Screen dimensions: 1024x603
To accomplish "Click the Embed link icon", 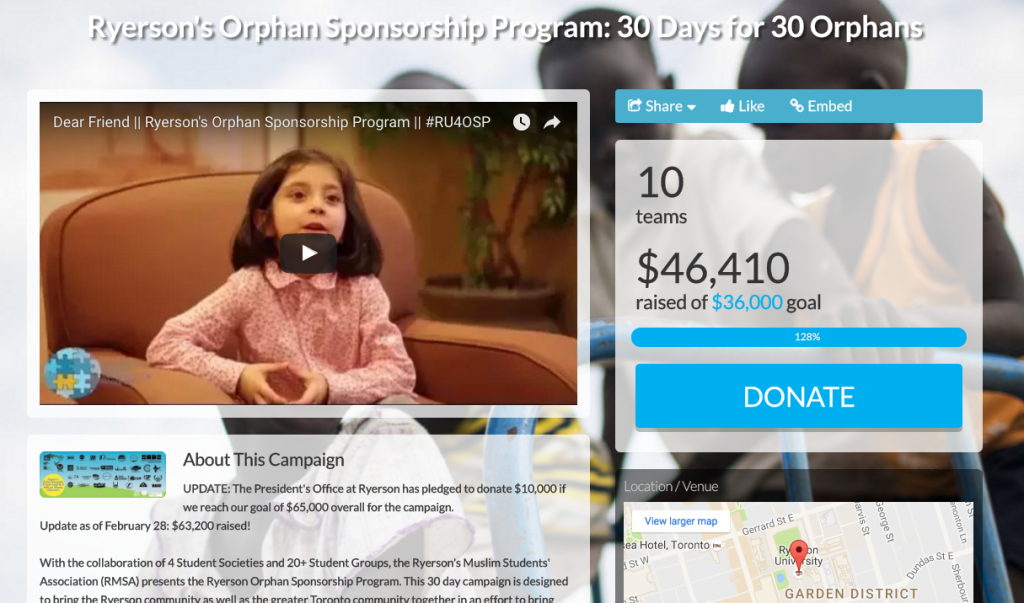I will (797, 106).
